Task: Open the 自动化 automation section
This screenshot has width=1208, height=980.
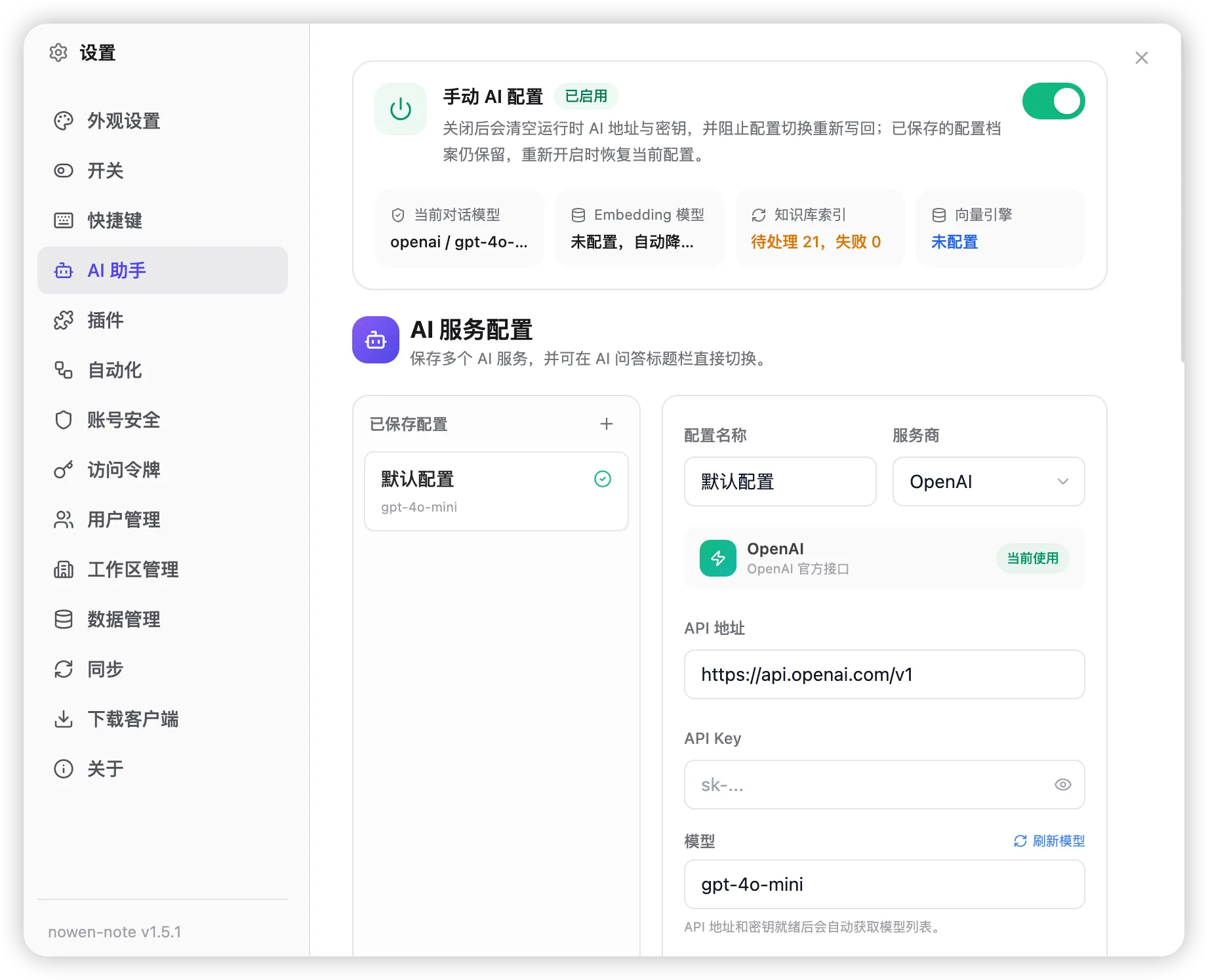Action: [162, 370]
